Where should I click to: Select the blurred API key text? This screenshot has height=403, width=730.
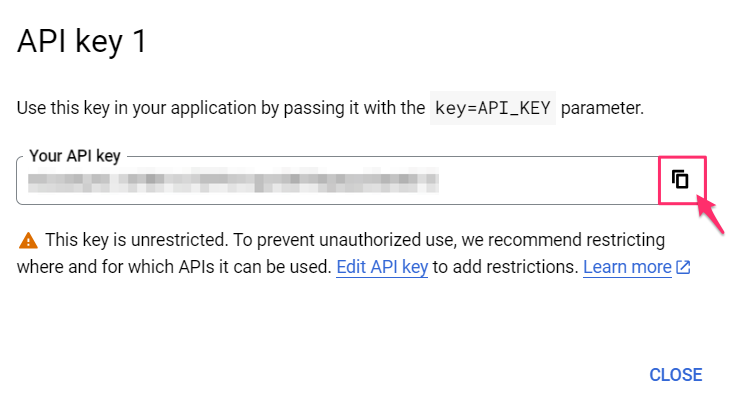coord(232,181)
